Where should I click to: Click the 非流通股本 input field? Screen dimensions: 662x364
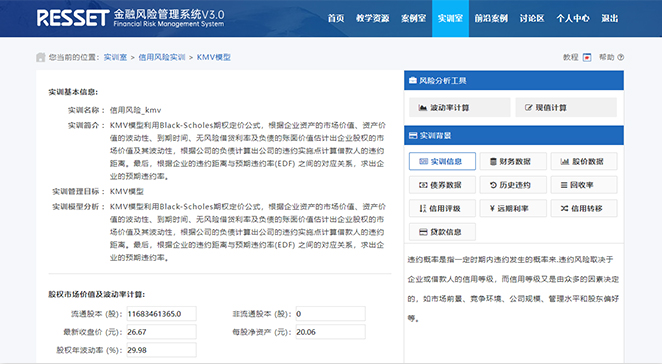[330, 314]
